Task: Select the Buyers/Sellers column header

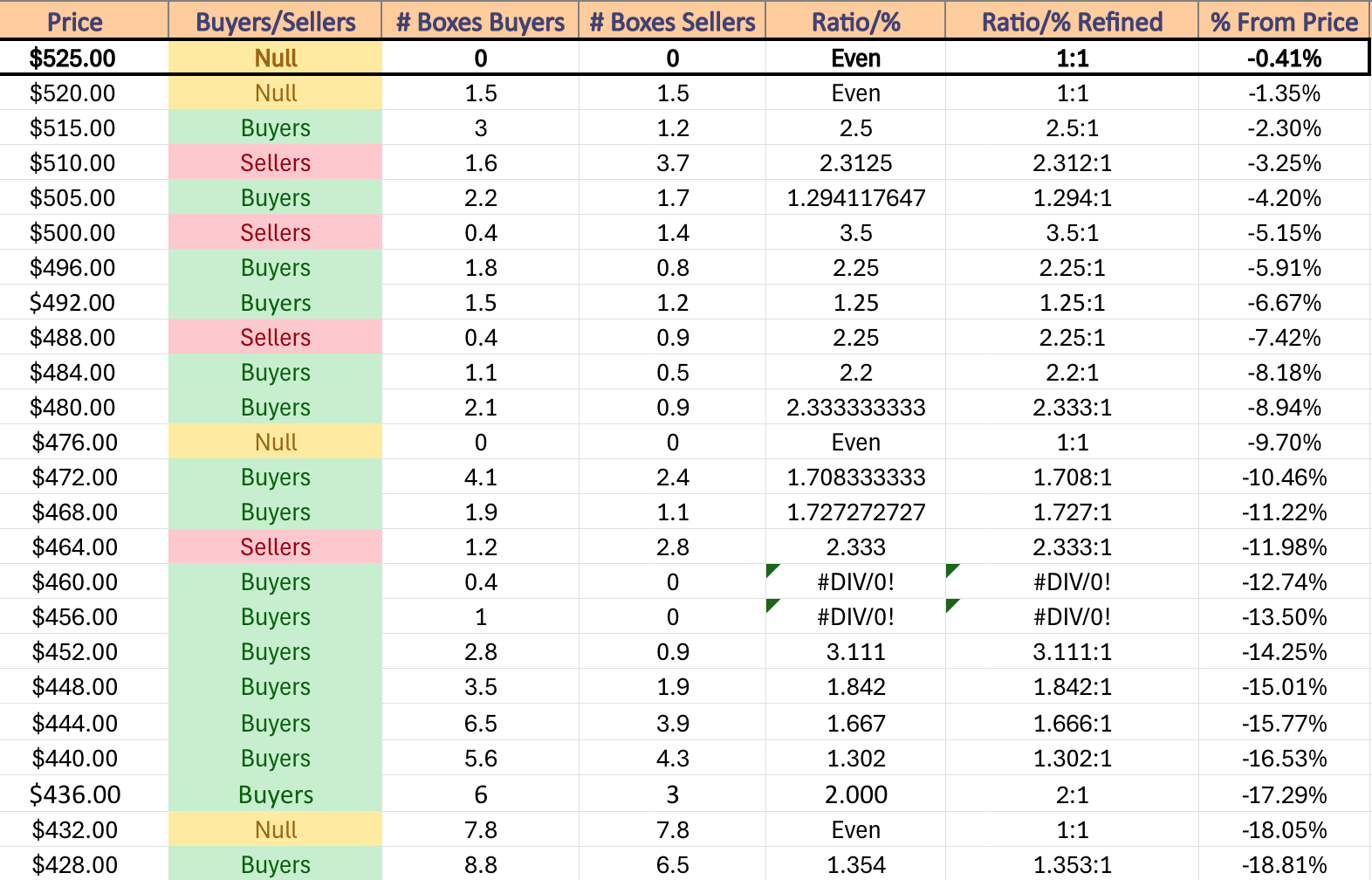Action: (275, 21)
